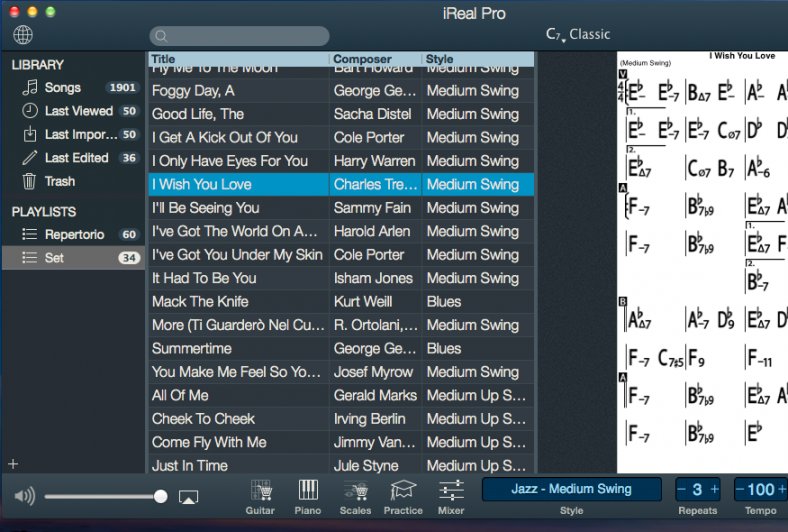
Task: Add a new playlist with plus button
Action: click(13, 464)
